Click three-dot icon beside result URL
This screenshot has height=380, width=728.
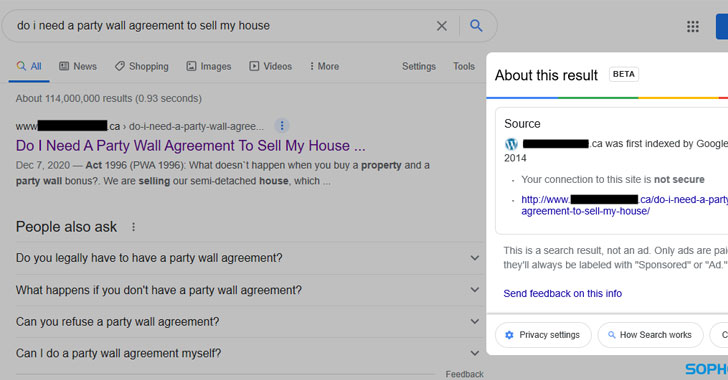(282, 126)
